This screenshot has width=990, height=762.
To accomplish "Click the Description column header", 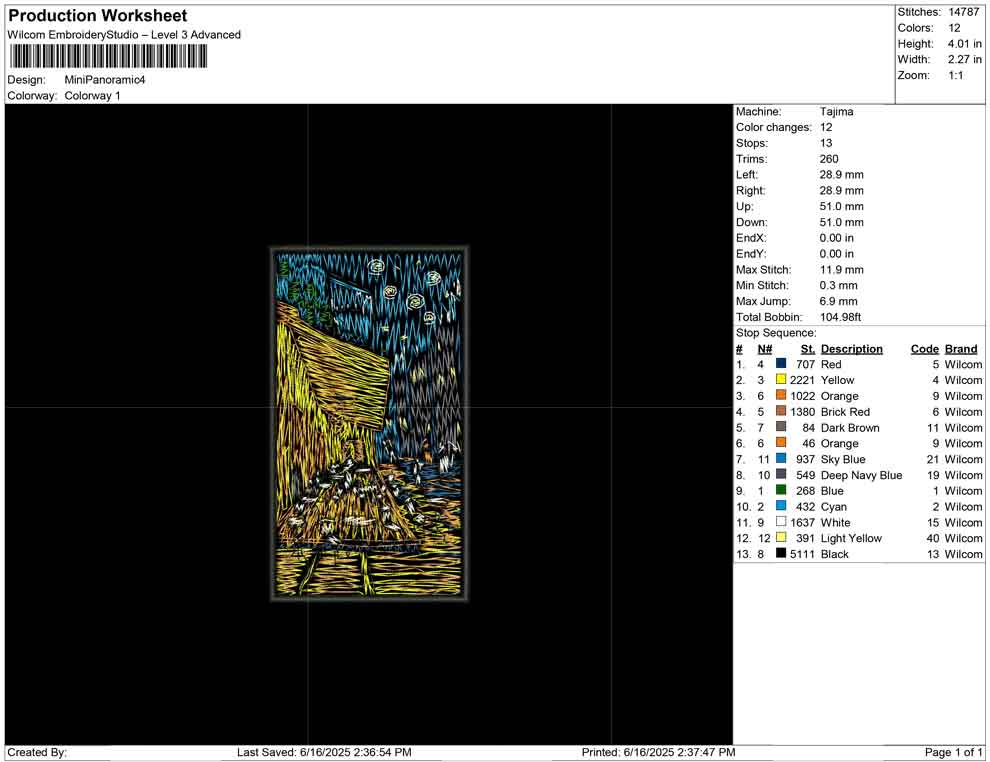I will point(851,349).
